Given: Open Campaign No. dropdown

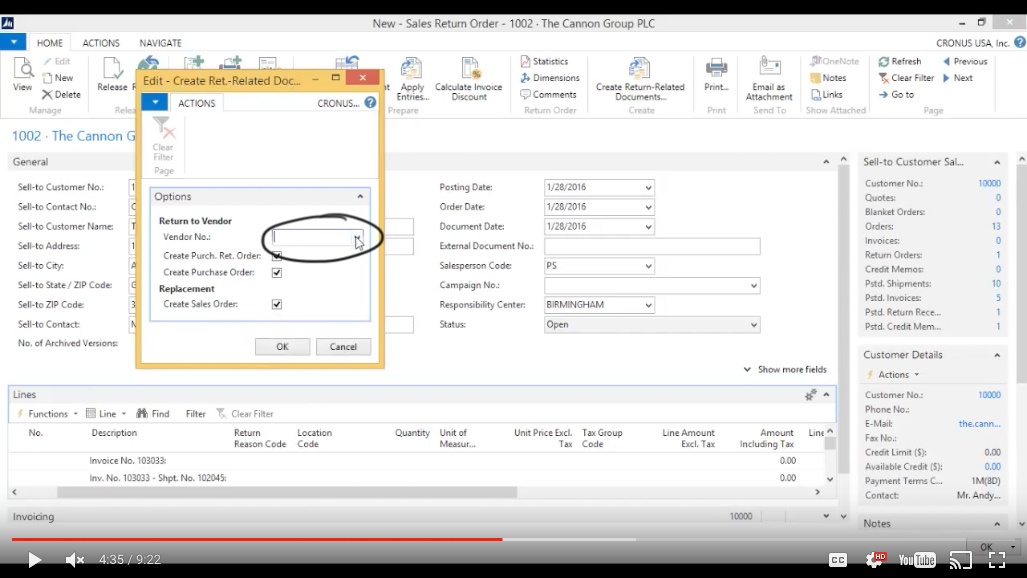Looking at the screenshot, I should coord(753,286).
